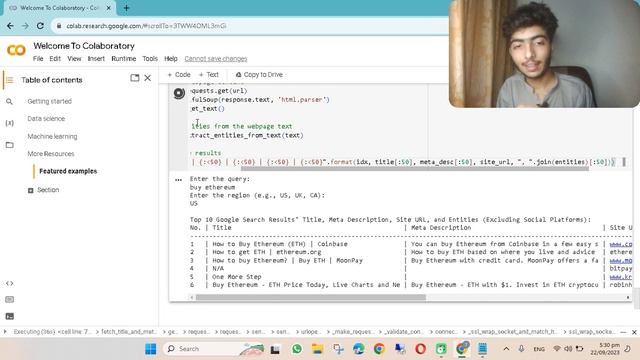The width and height of the screenshot is (640, 360).
Task: Click 'How to get ETH | ethereum.org' row
Action: (x=267, y=252)
